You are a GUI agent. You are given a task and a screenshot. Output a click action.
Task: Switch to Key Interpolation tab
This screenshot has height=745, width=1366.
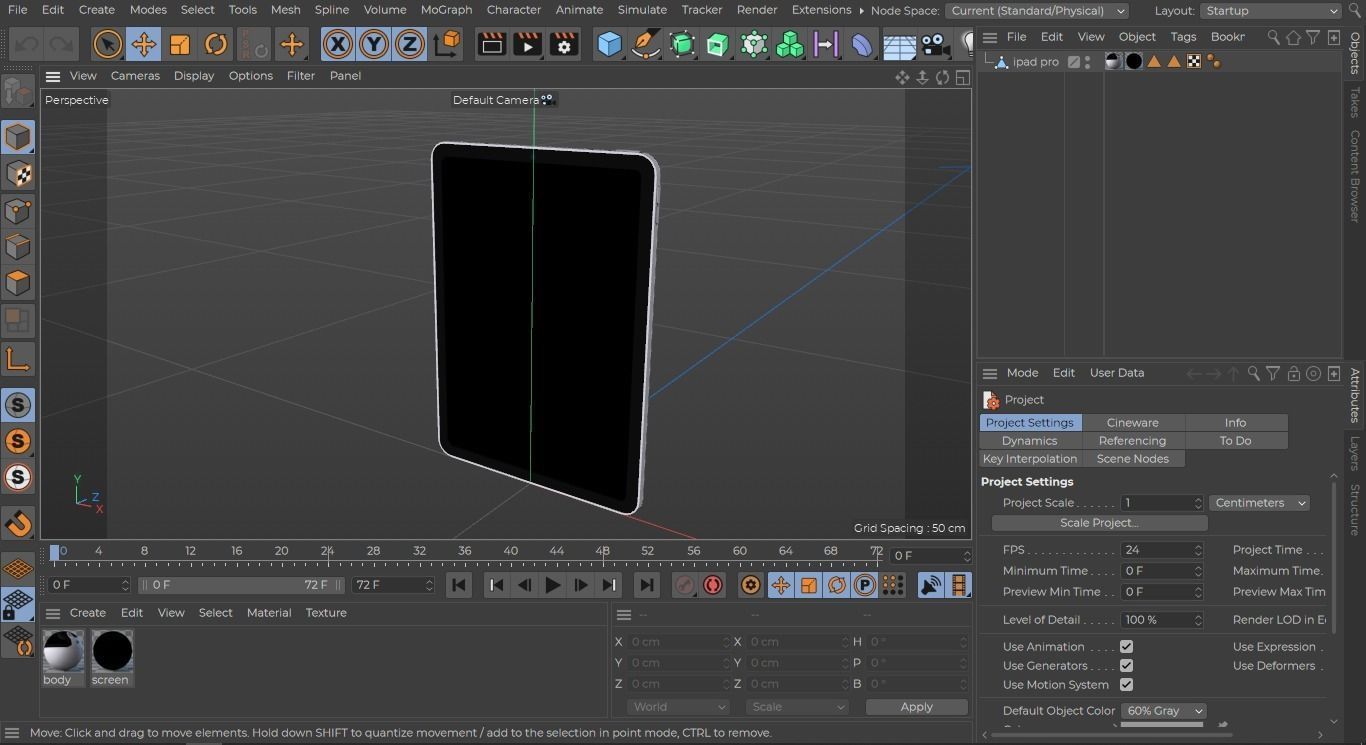pos(1029,459)
